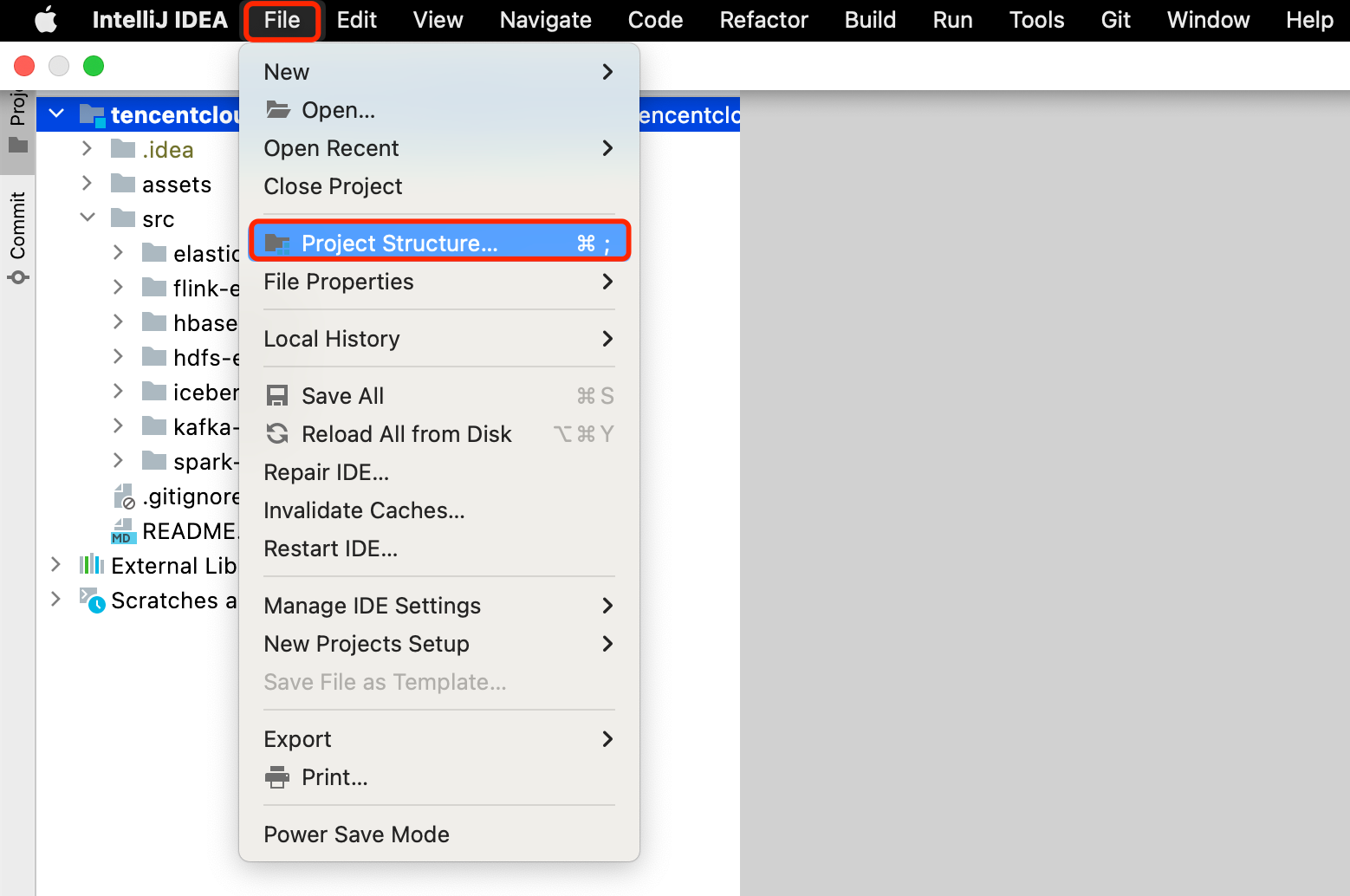Screen dimensions: 1350x896
Task: Click the Open folder icon in menu
Action: 277,110
